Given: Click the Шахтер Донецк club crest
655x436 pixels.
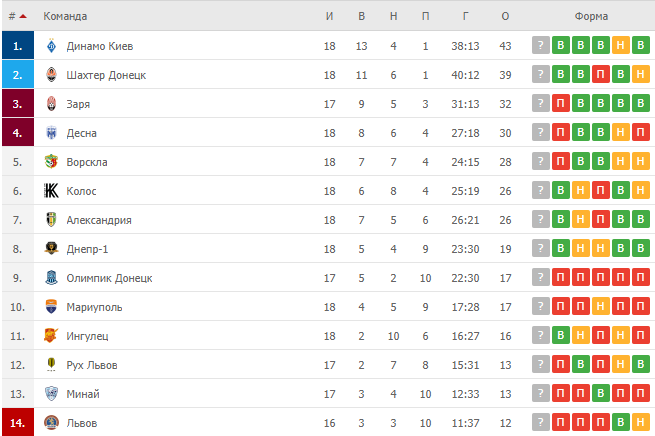Looking at the screenshot, I should [x=51, y=75].
